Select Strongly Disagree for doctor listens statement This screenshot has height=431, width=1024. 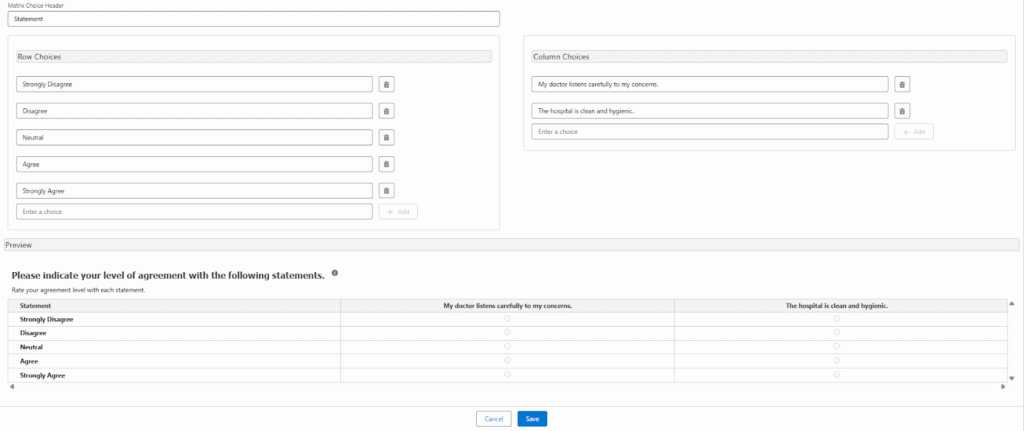tap(507, 318)
